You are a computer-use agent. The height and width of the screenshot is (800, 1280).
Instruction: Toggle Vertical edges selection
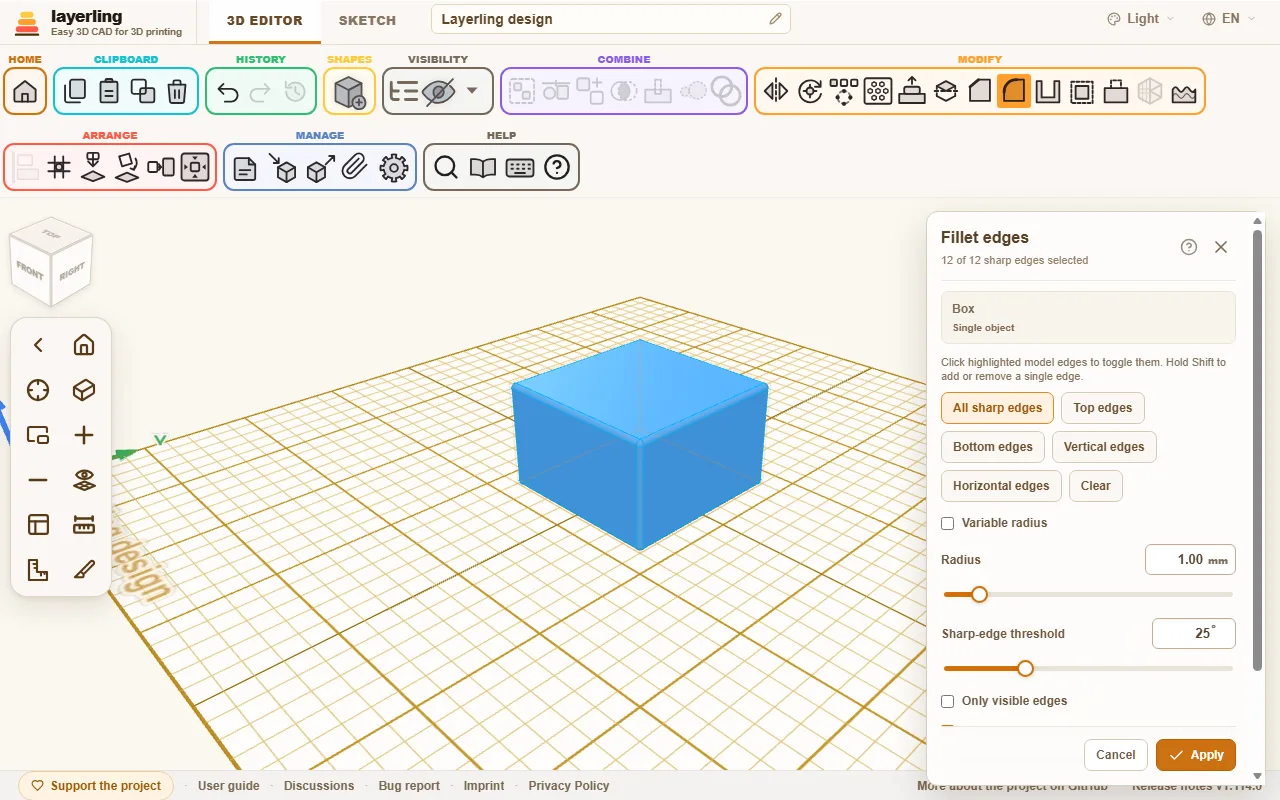1104,447
